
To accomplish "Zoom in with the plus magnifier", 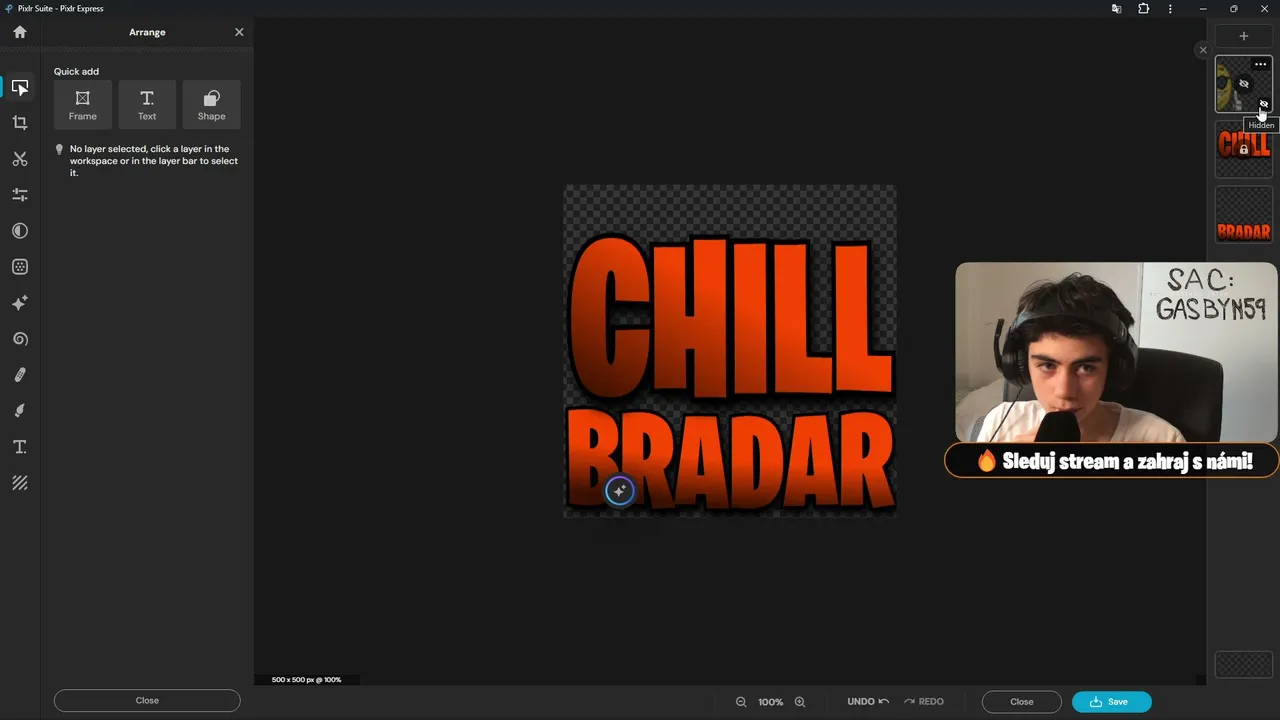I will click(x=800, y=702).
